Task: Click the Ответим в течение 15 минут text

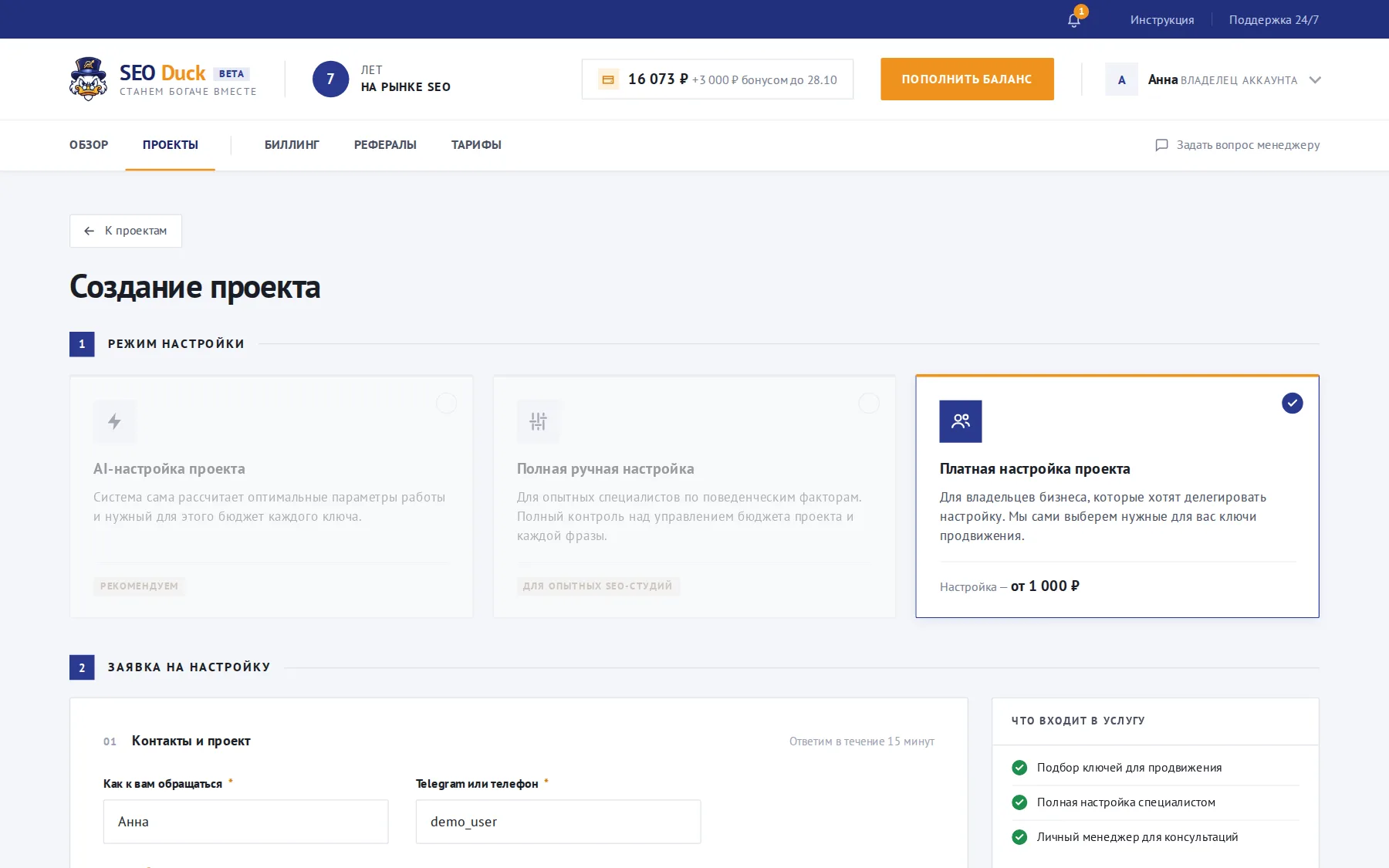Action: 861,741
